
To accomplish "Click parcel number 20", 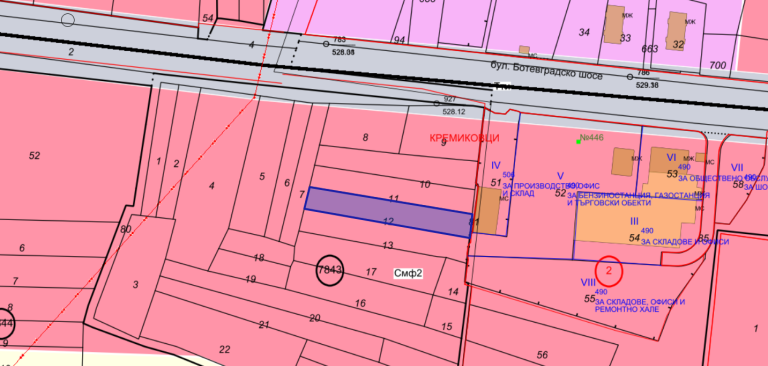I will tap(314, 318).
